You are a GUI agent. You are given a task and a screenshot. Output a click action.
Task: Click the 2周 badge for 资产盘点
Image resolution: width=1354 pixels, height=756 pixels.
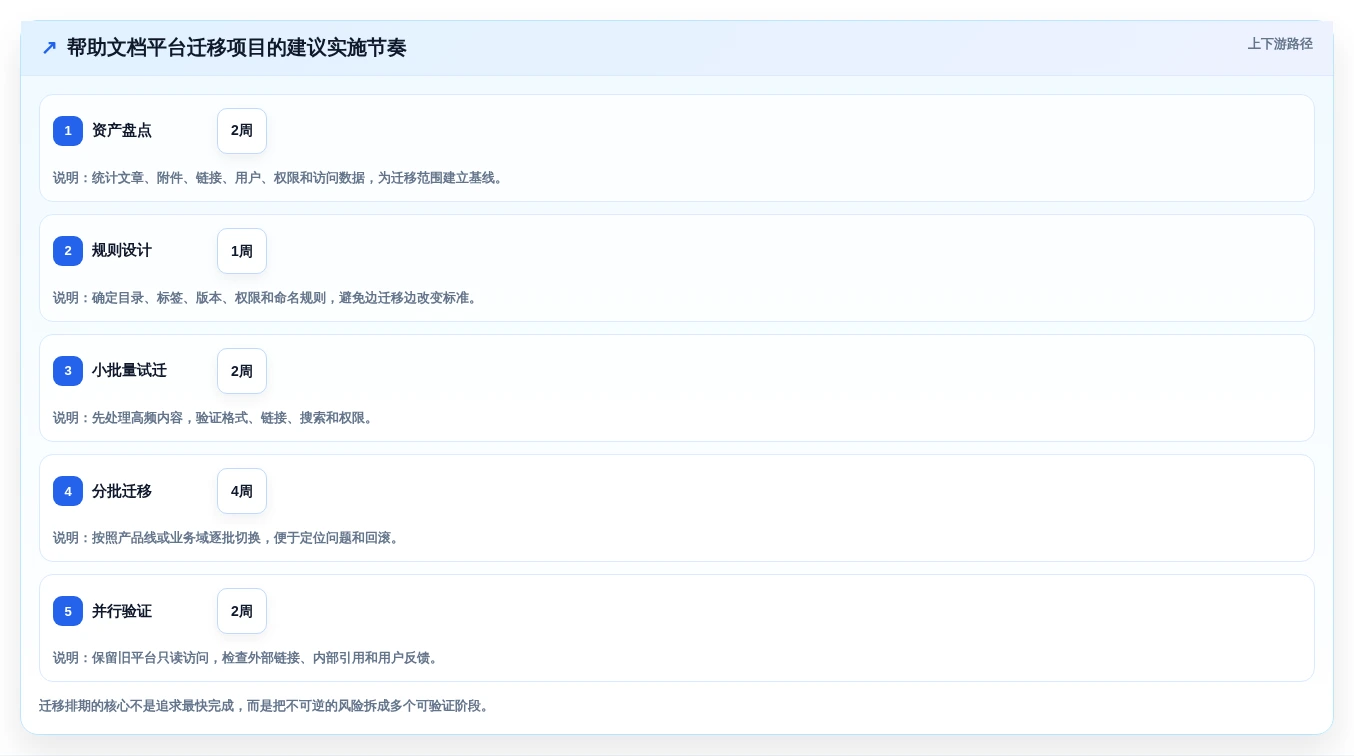(x=242, y=131)
